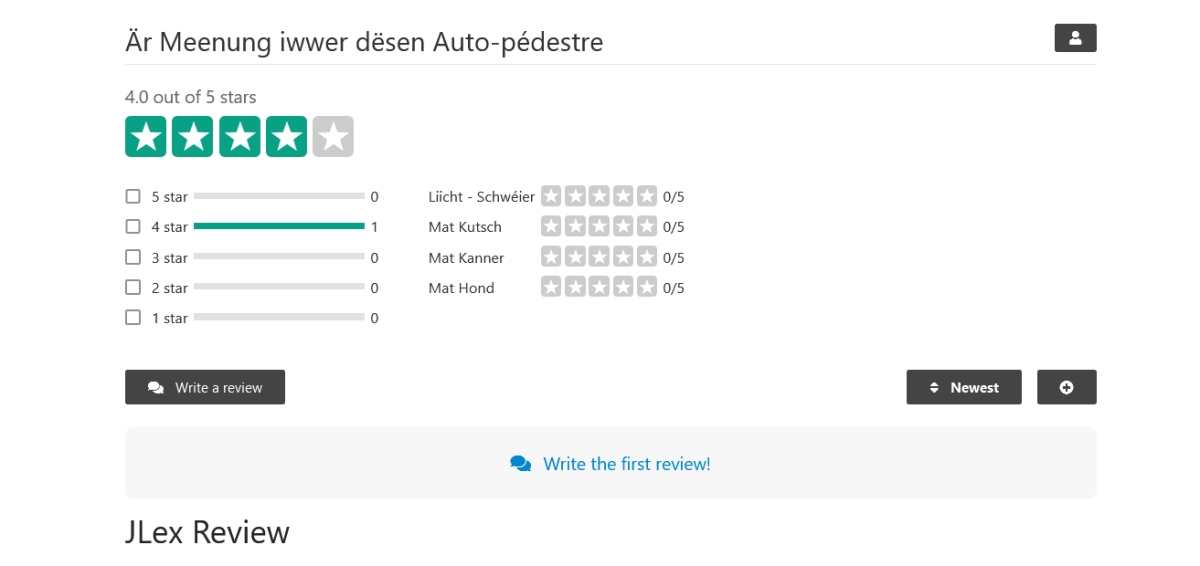Click the JLex Review heading

pos(207,532)
